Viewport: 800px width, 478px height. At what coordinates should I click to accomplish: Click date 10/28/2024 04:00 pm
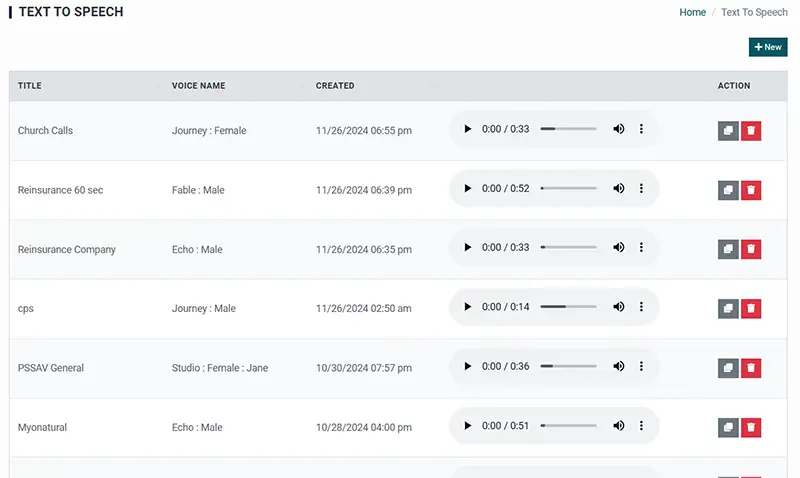tap(364, 427)
